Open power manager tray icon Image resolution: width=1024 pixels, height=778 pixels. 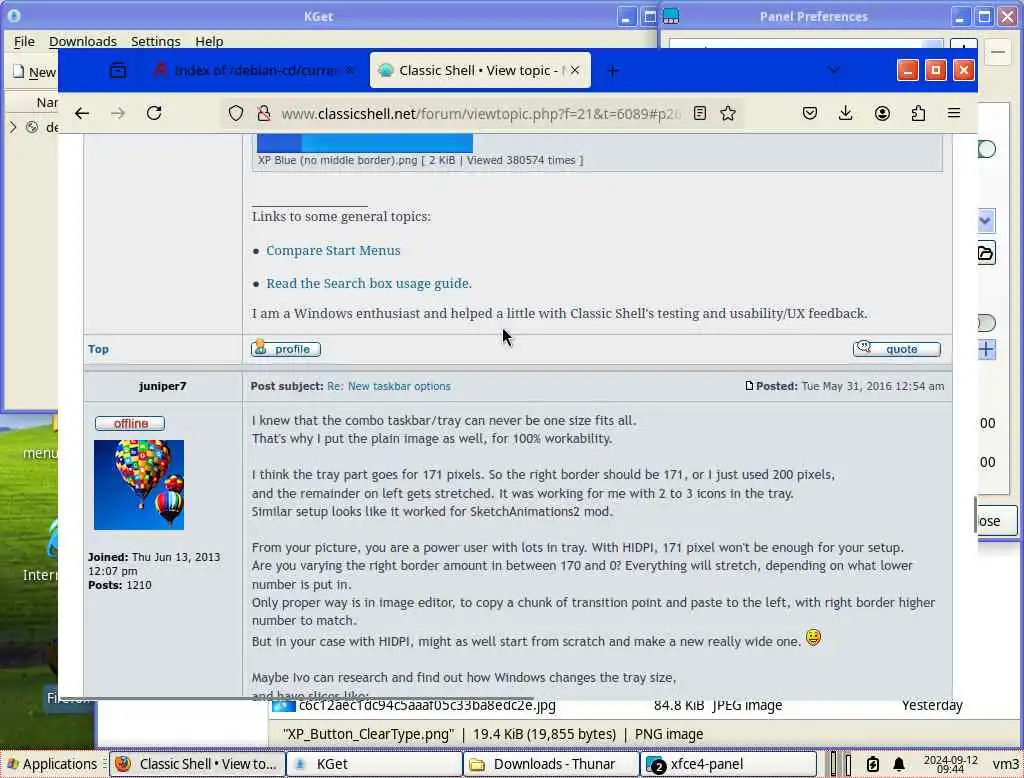(x=873, y=764)
